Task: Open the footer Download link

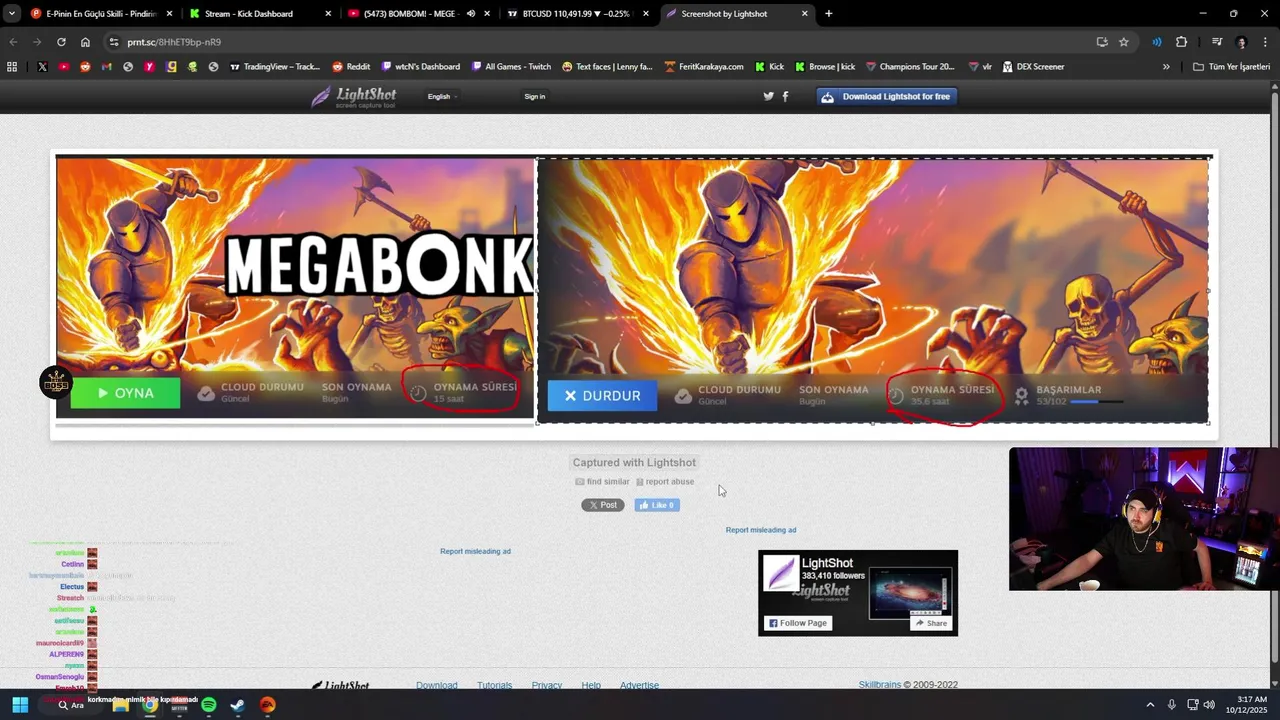Action: [x=437, y=685]
